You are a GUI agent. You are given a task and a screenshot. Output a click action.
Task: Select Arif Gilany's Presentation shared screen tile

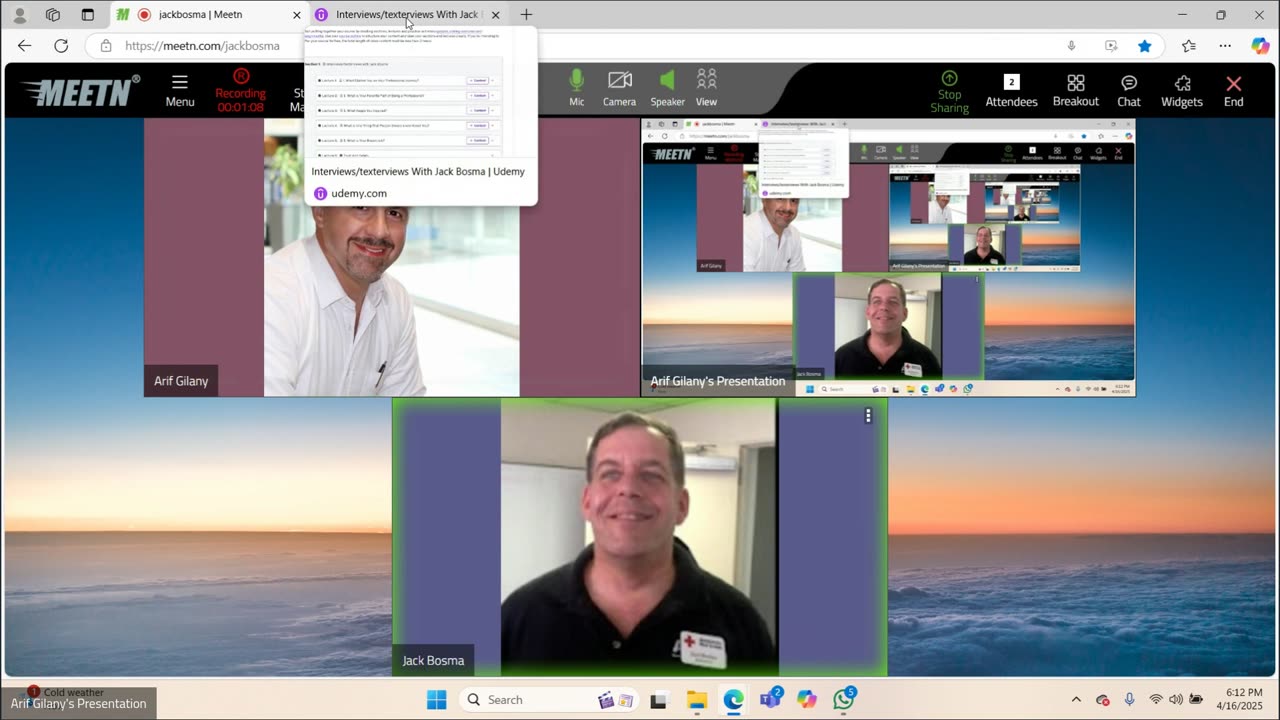[x=888, y=258]
